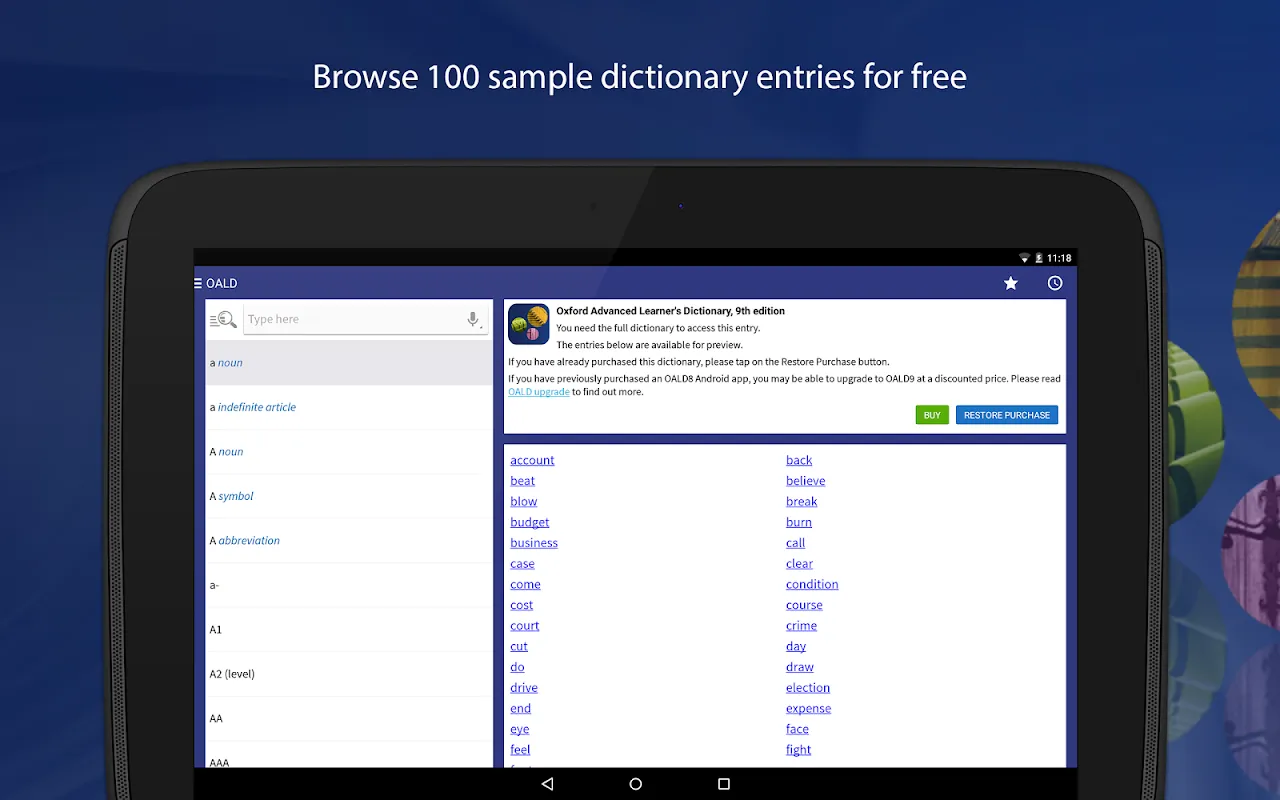This screenshot has width=1280, height=800.
Task: Open the OALD hamburger menu
Action: [x=198, y=284]
